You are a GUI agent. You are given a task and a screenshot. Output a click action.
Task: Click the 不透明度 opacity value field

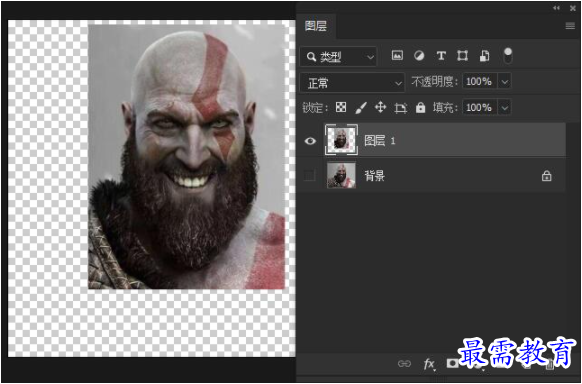click(x=480, y=81)
